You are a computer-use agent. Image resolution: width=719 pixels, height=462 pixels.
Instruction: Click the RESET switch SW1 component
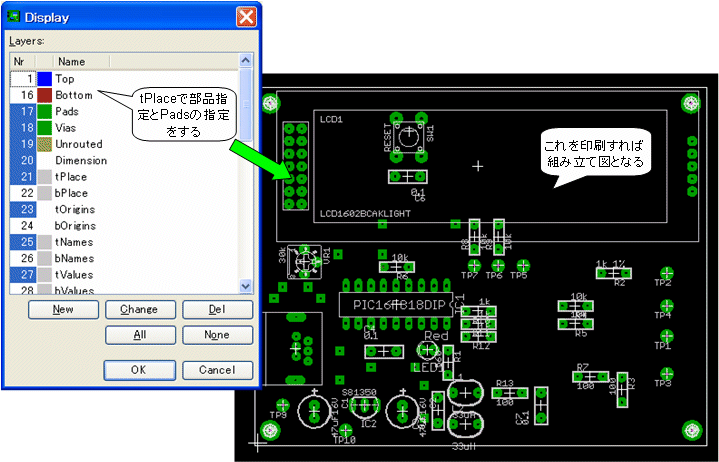[x=407, y=137]
